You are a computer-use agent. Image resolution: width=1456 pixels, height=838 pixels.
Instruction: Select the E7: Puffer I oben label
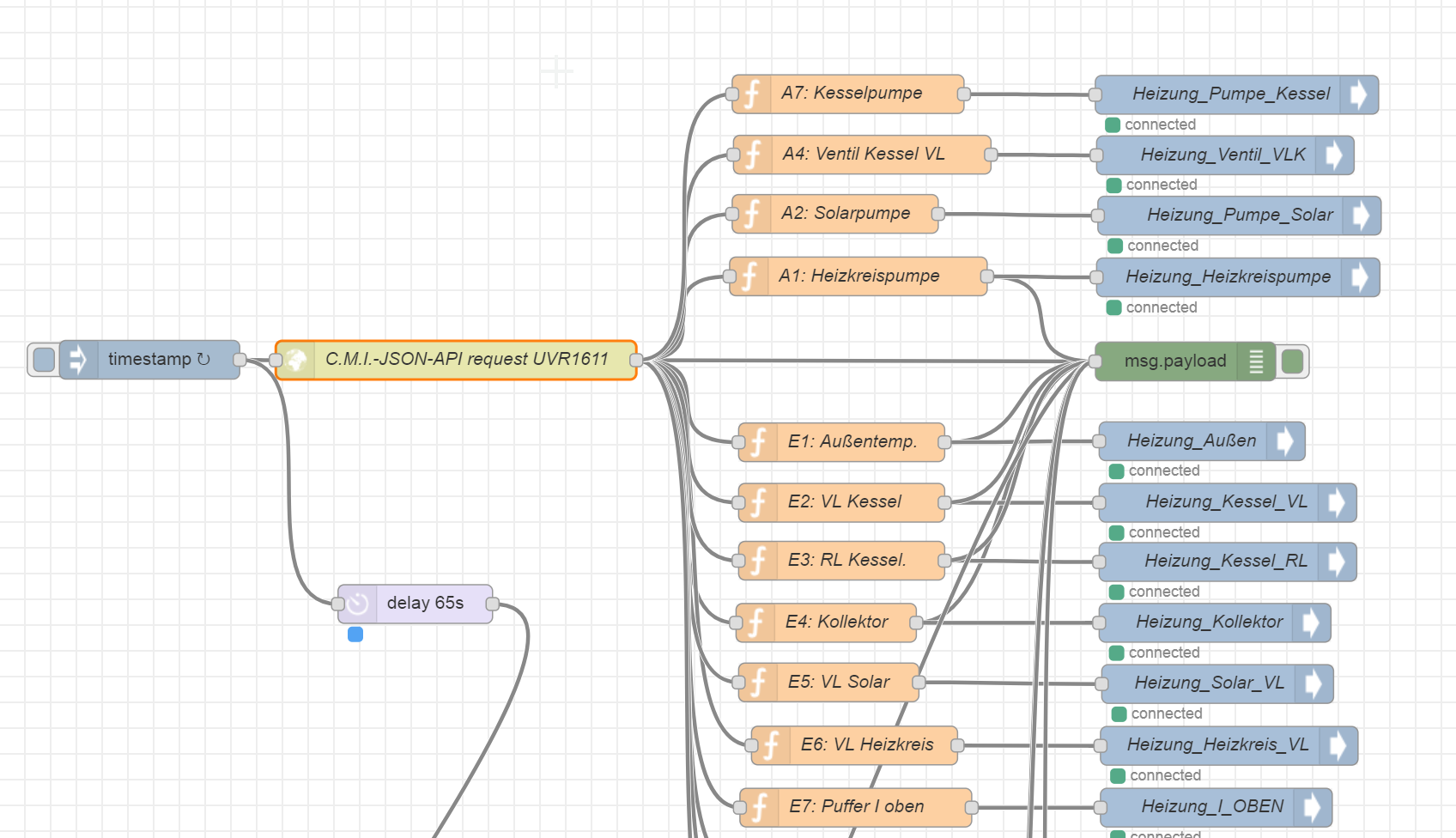click(857, 806)
